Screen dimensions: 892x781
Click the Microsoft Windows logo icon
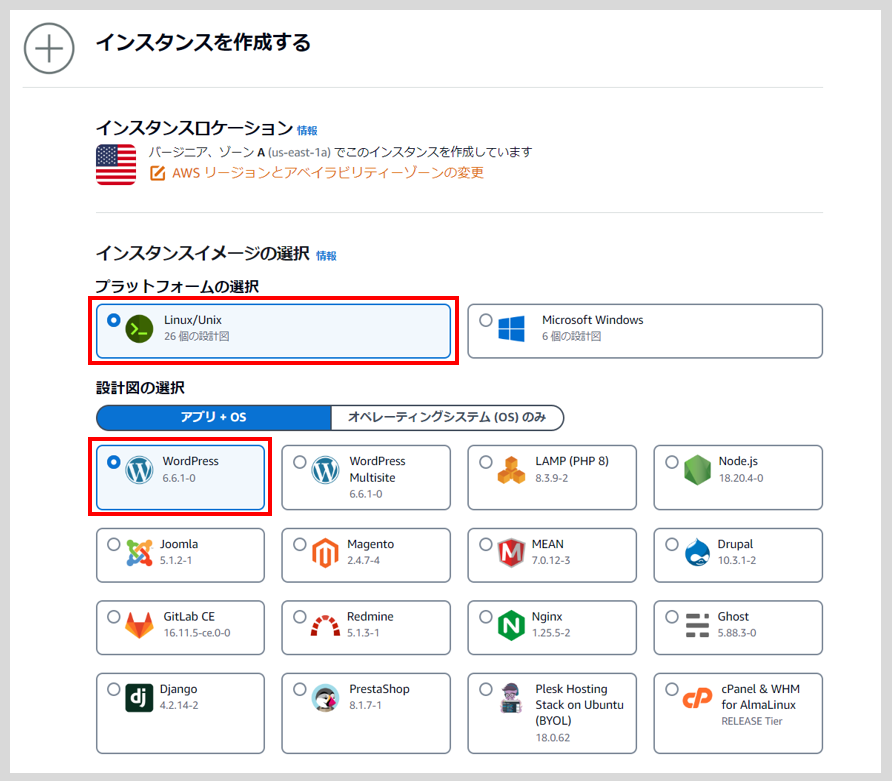tap(511, 329)
